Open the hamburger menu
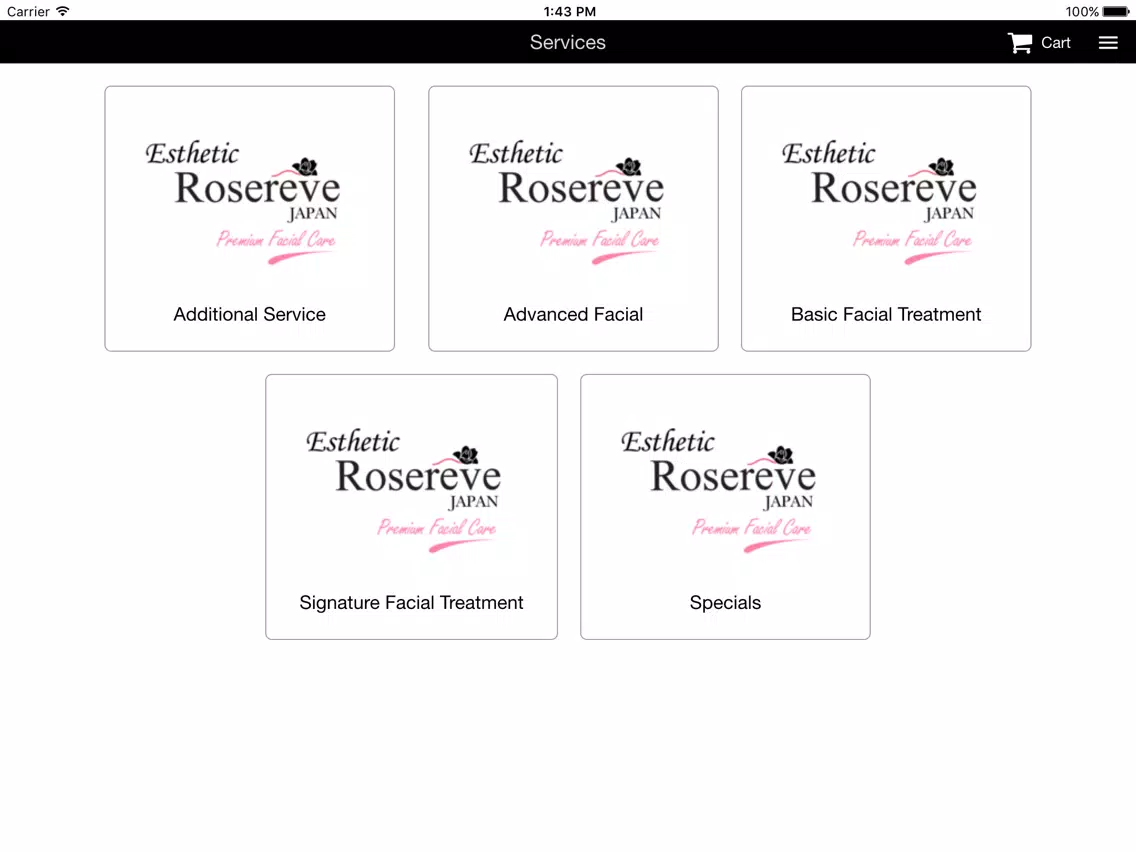 point(1108,43)
